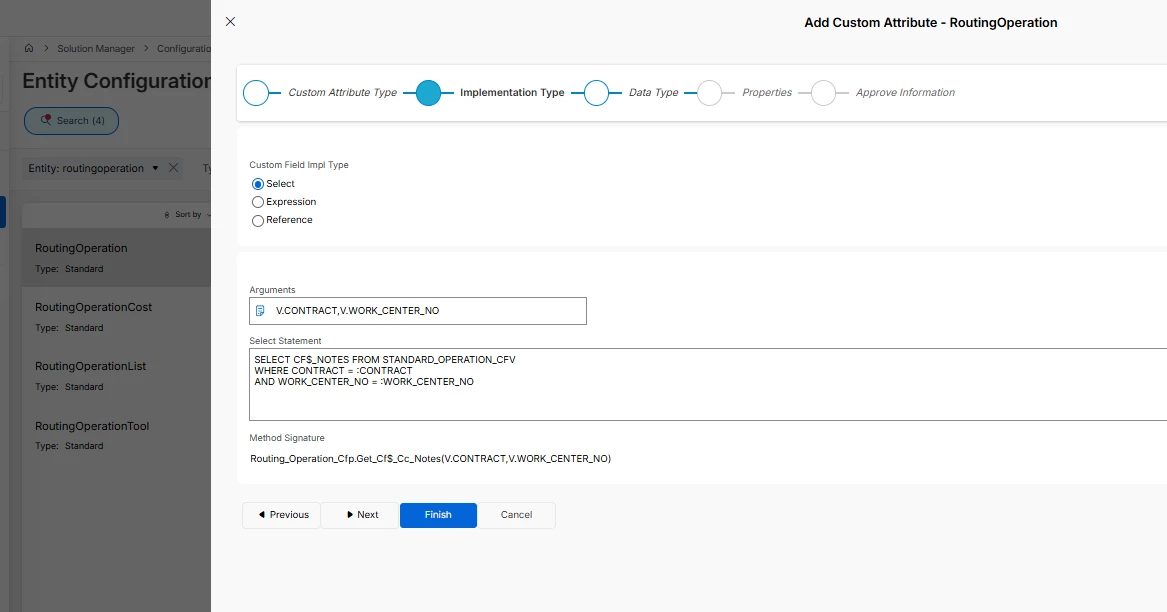
Task: Select RoutingOperationCost entity in list
Action: click(117, 316)
